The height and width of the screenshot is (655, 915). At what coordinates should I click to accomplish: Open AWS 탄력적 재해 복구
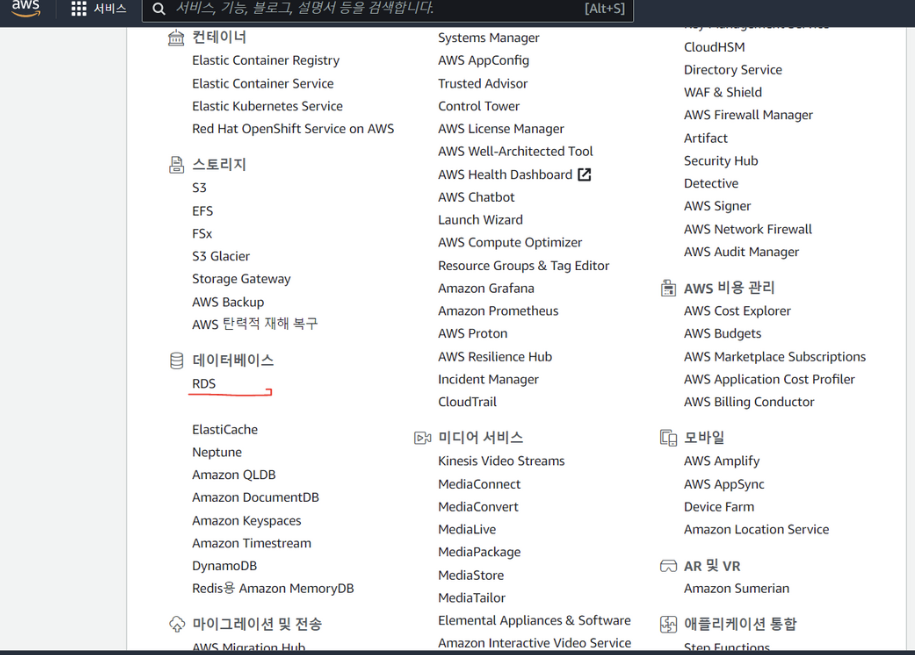[254, 324]
